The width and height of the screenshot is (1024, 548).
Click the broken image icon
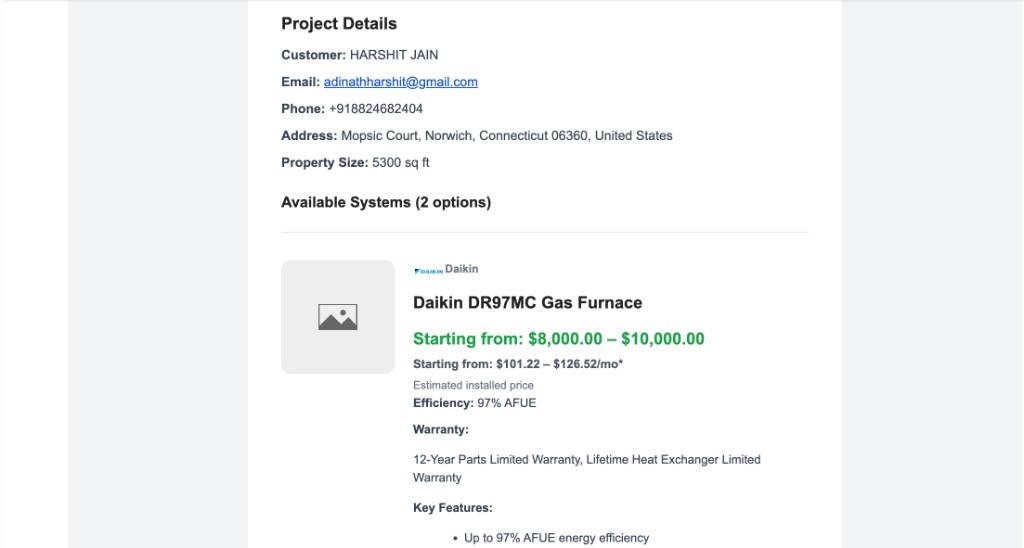tap(338, 317)
